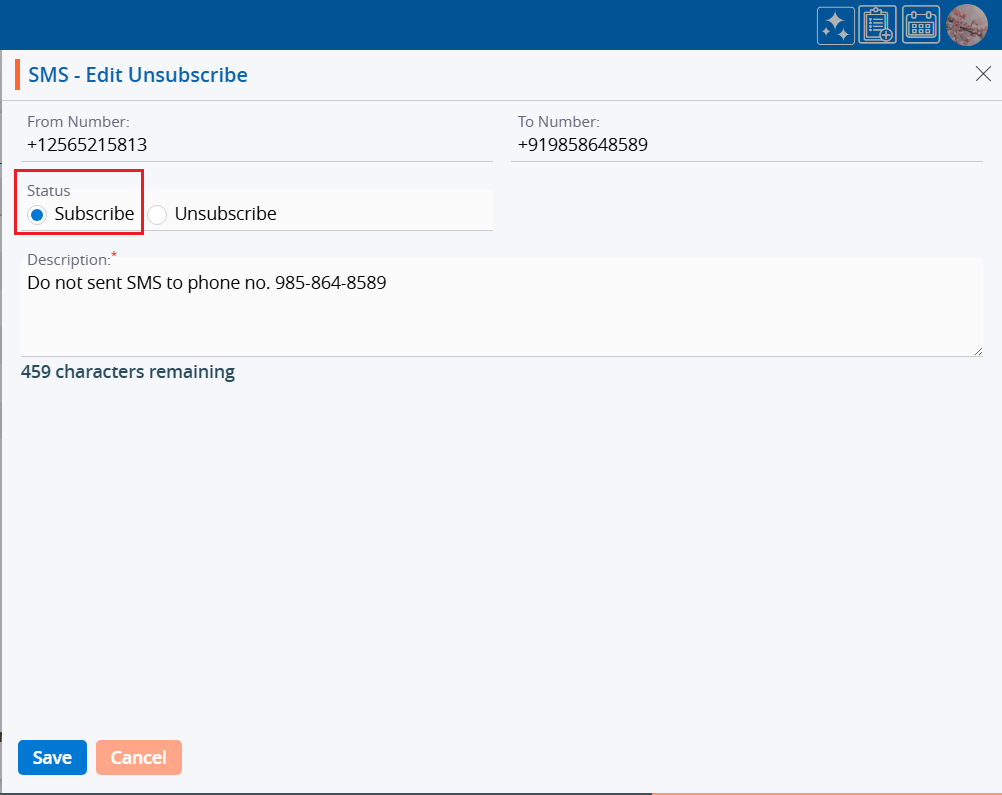This screenshot has height=795, width=1002.
Task: Click the From Number field
Action: click(256, 145)
